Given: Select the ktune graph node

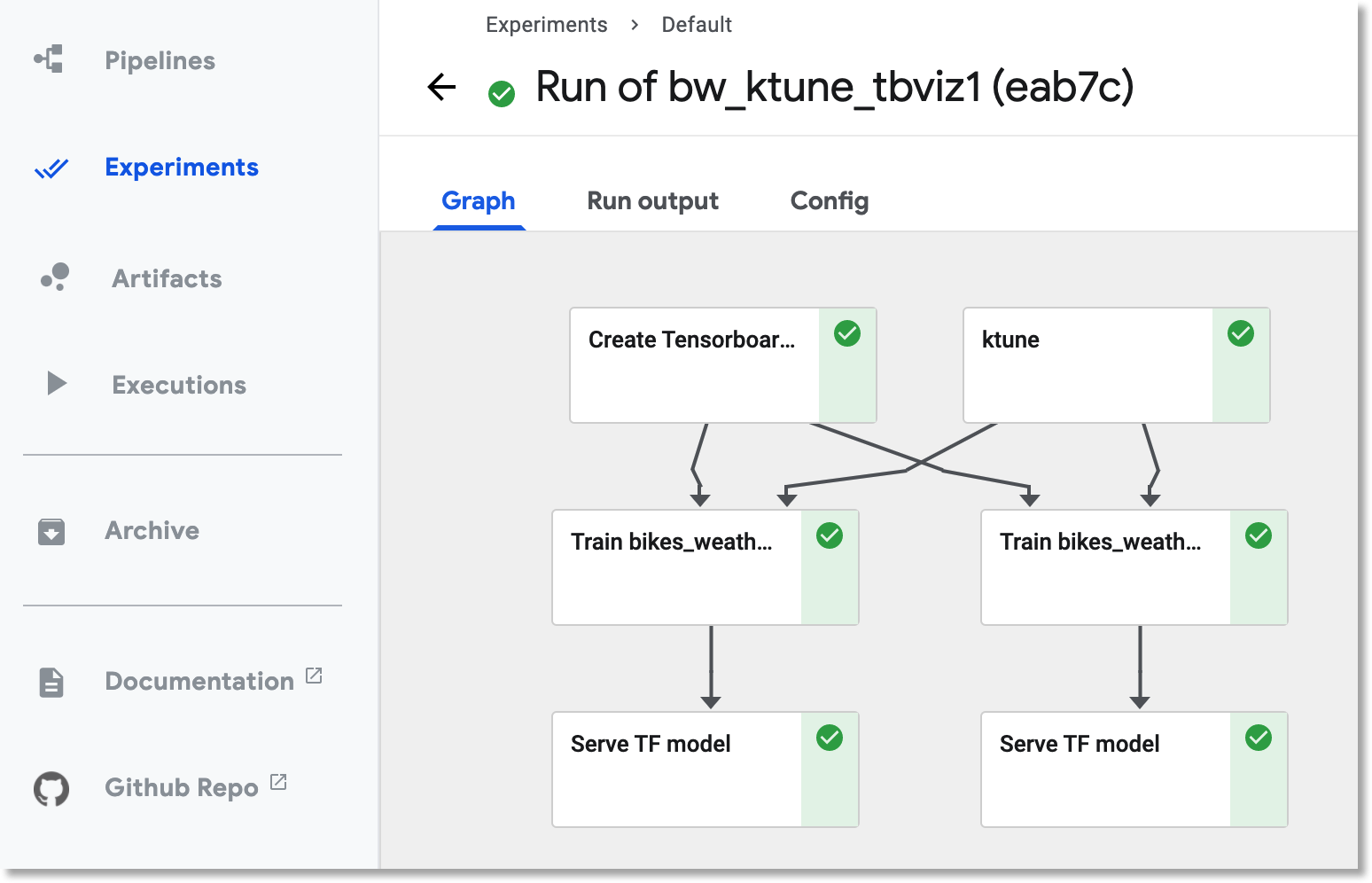Looking at the screenshot, I should click(x=1087, y=364).
